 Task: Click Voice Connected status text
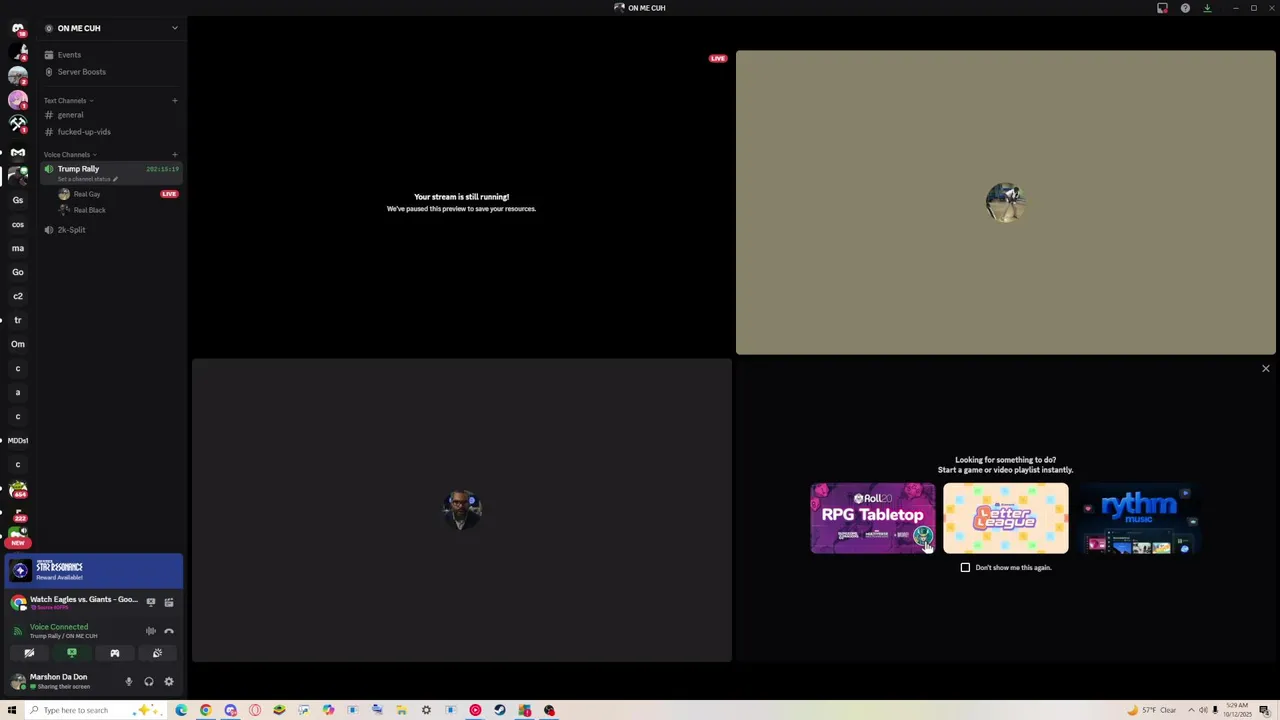pyautogui.click(x=59, y=627)
